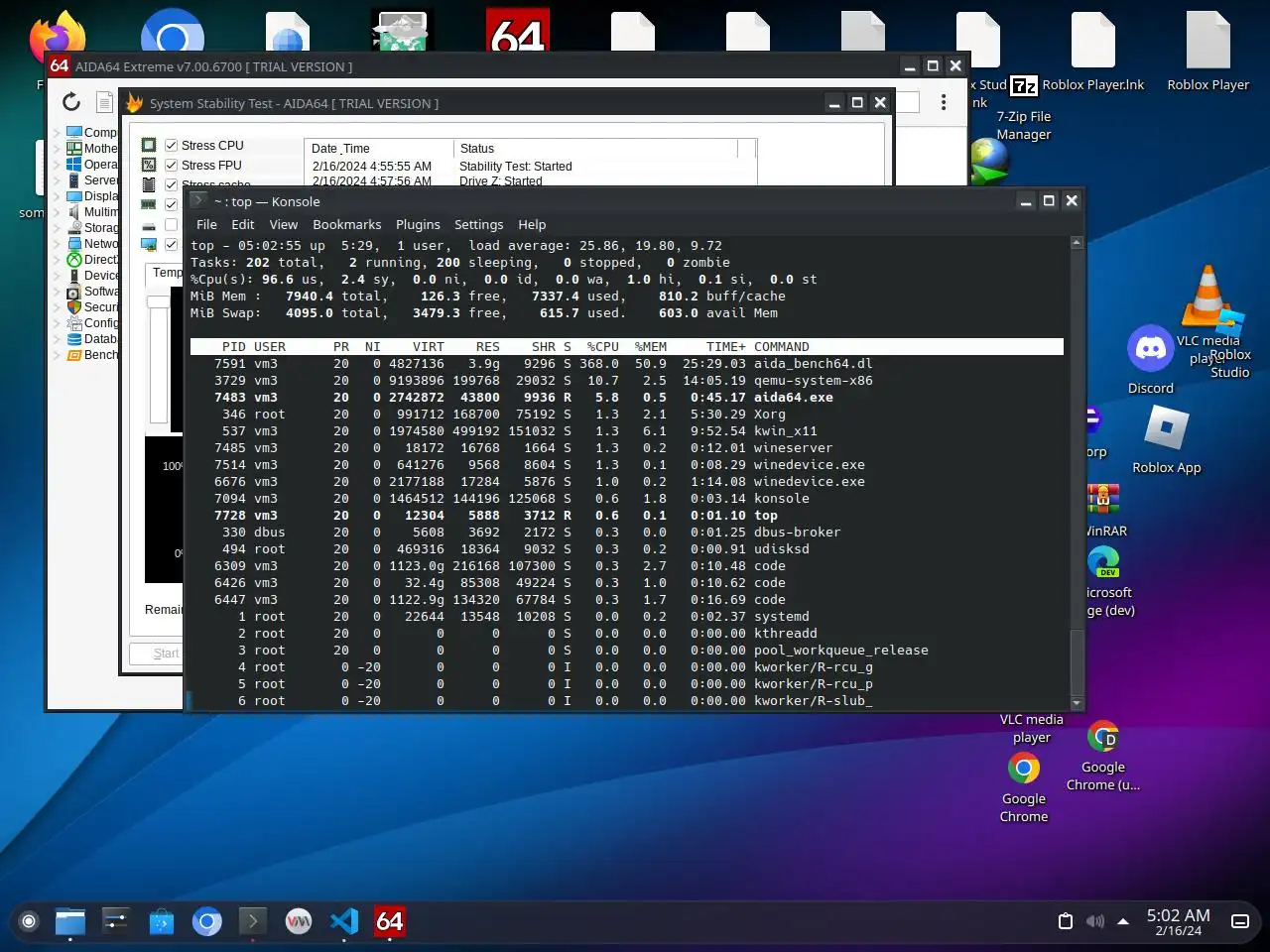Show hidden system tray icons arrow
Image resolution: width=1270 pixels, height=952 pixels.
coord(1123,921)
